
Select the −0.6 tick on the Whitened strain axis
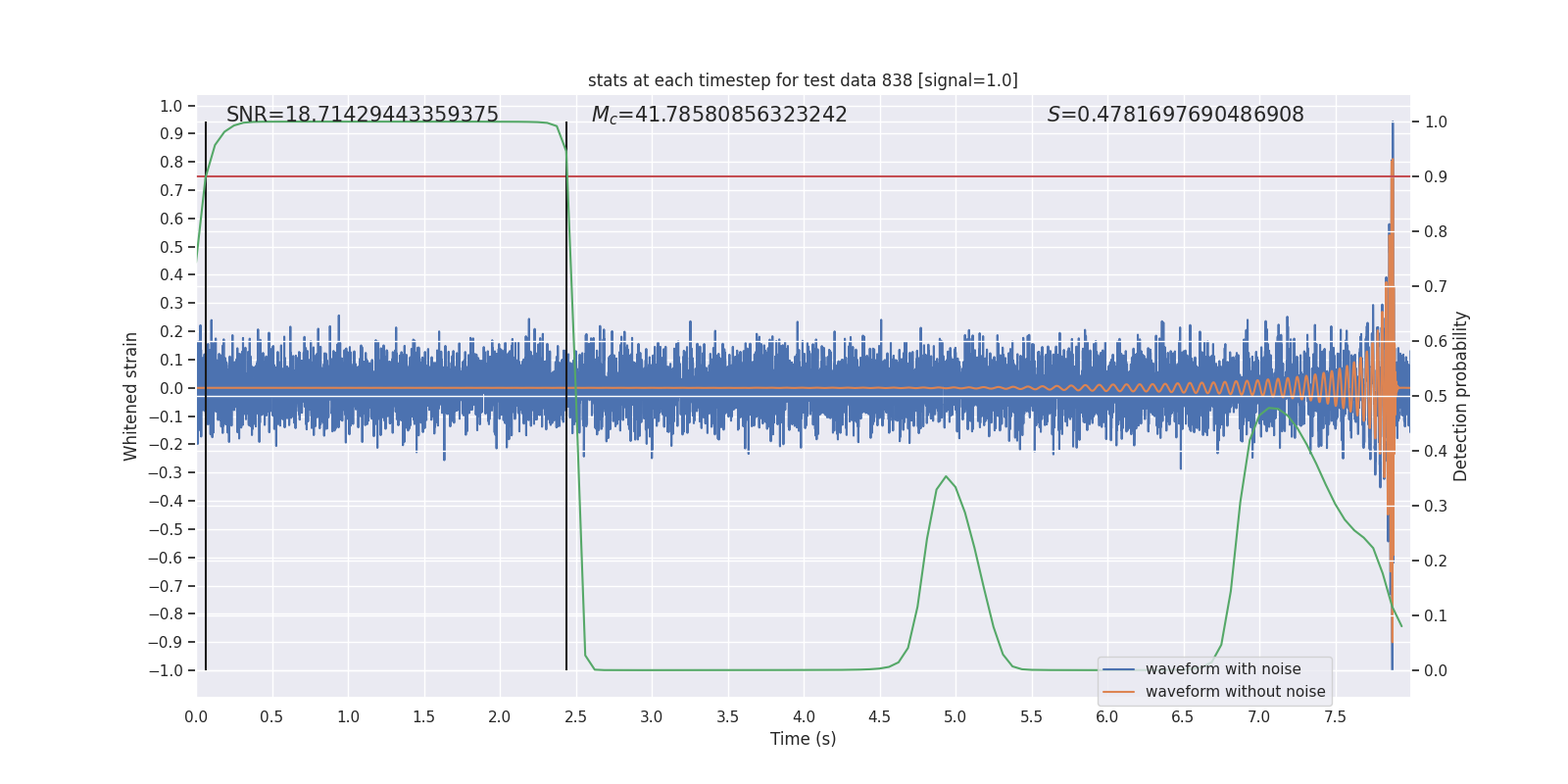click(166, 558)
